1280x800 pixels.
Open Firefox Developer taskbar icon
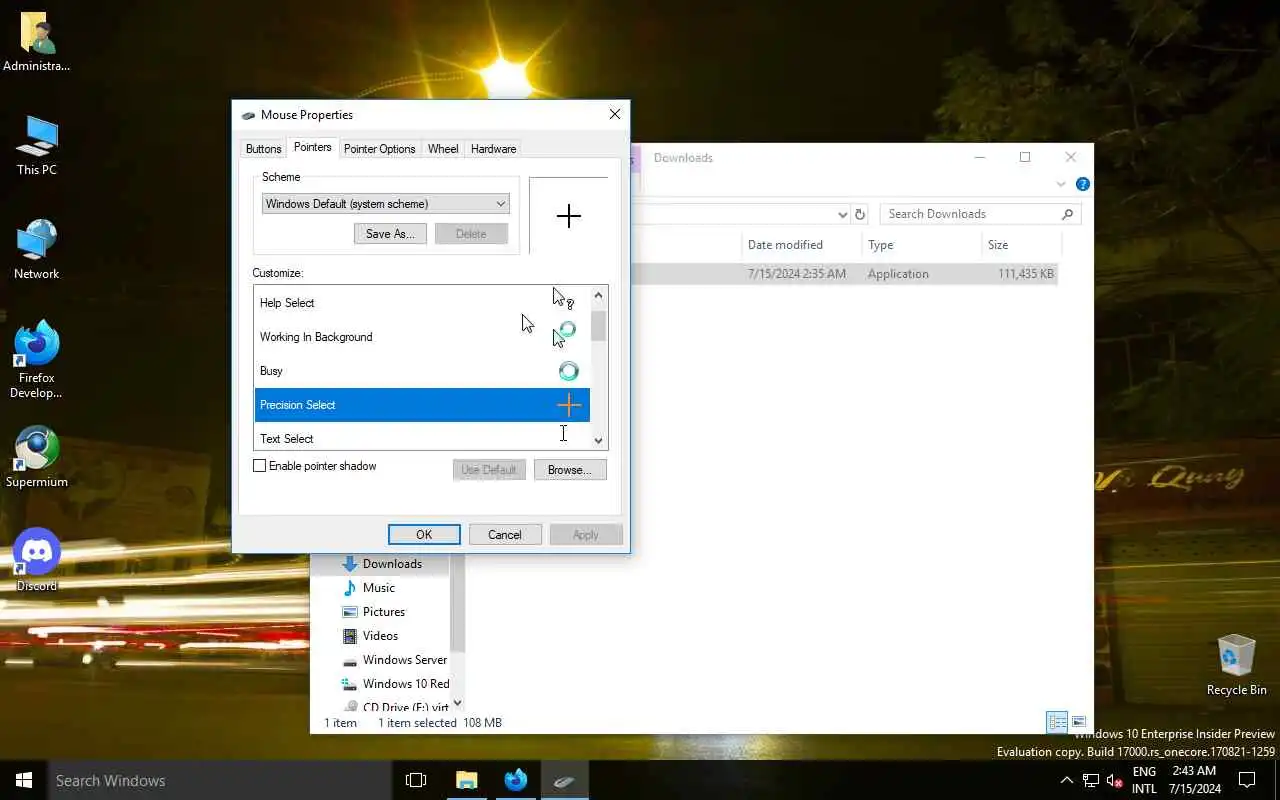(516, 780)
